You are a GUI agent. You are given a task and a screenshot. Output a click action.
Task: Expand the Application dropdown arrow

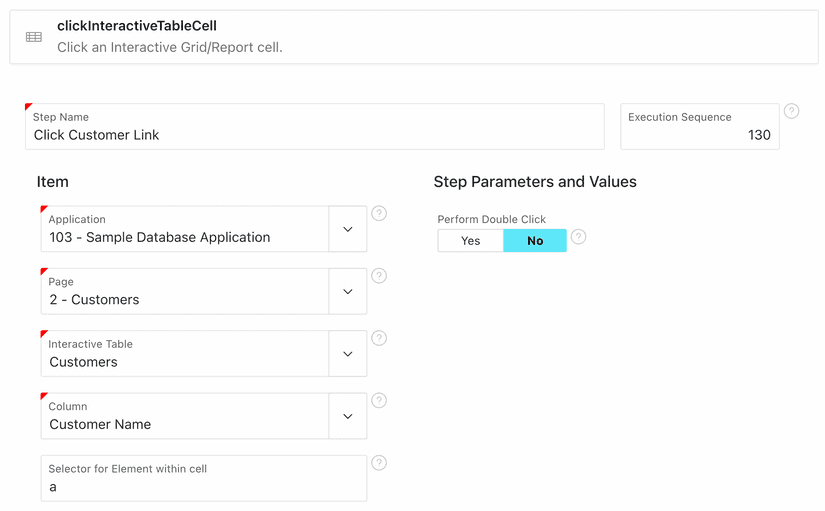click(x=347, y=230)
